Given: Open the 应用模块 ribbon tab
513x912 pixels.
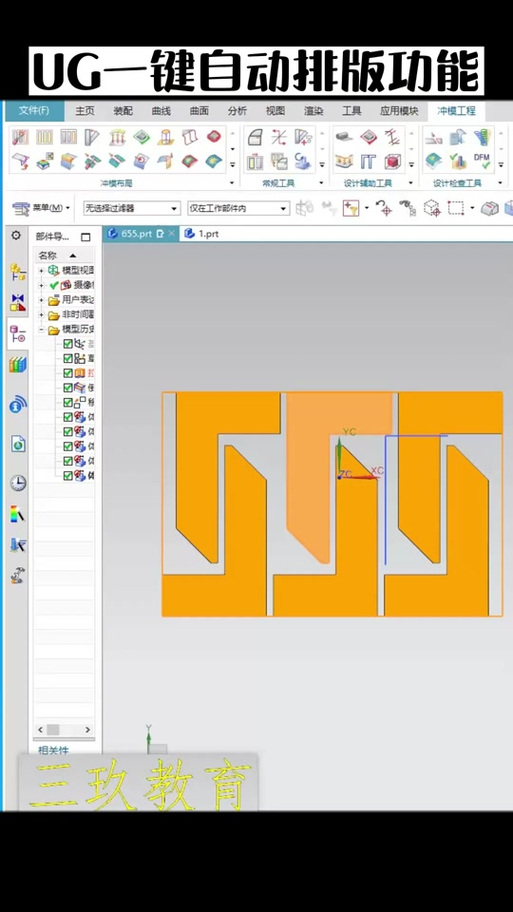Looking at the screenshot, I should pos(399,111).
